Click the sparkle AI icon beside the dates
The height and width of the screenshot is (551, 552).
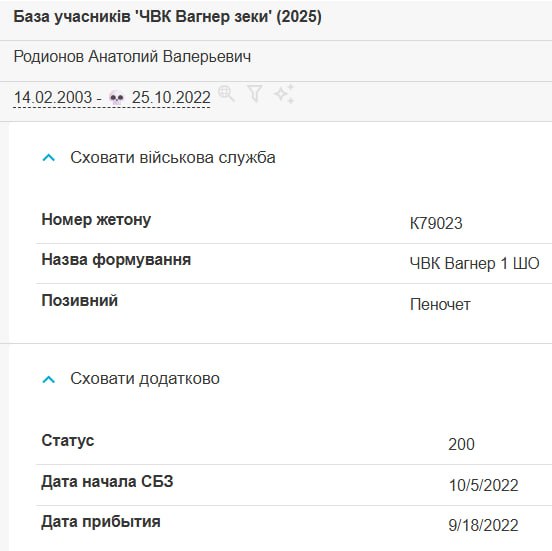[284, 94]
